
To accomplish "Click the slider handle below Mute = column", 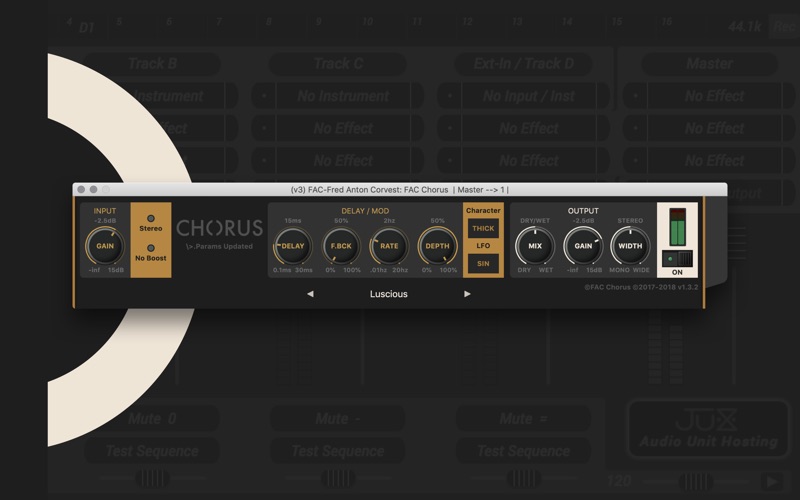I will pyautogui.click(x=523, y=479).
